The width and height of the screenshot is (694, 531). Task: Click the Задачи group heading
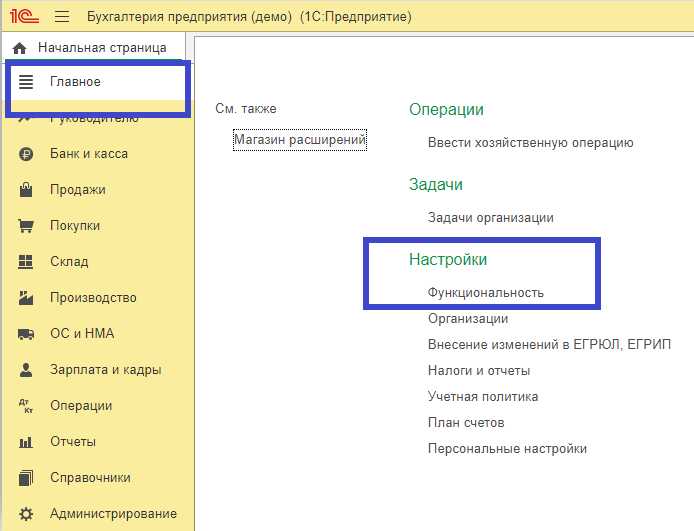click(x=436, y=185)
